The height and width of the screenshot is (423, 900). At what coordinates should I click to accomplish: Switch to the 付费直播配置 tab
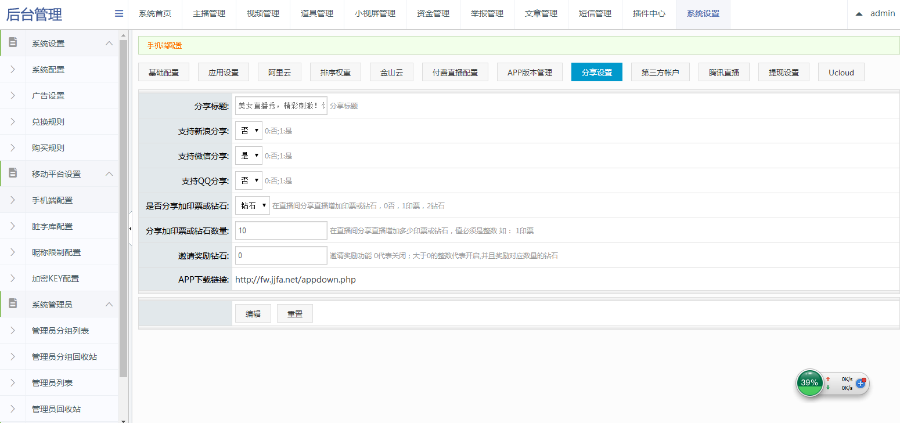[x=455, y=72]
